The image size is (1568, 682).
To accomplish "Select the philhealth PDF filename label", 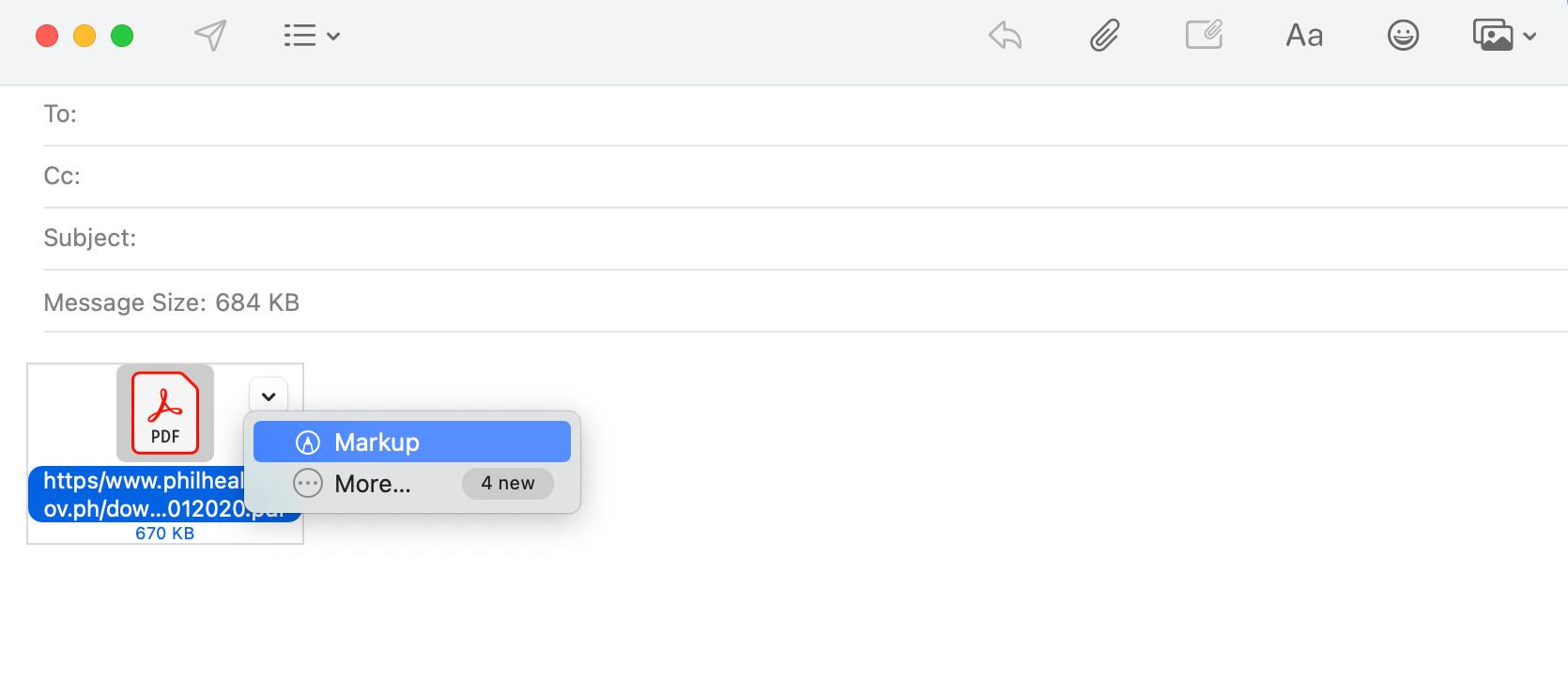I will [x=143, y=495].
